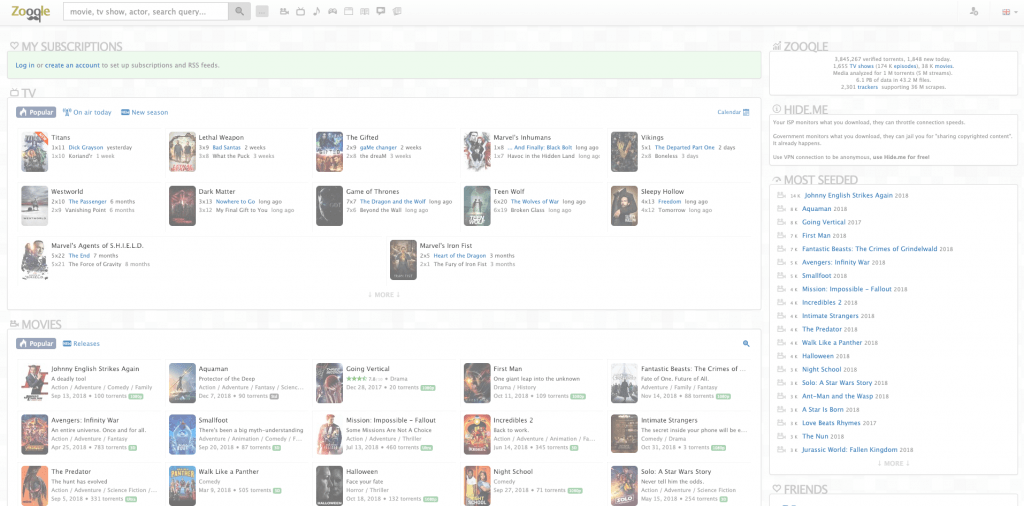Select the Popular tab in TV section

(36, 112)
